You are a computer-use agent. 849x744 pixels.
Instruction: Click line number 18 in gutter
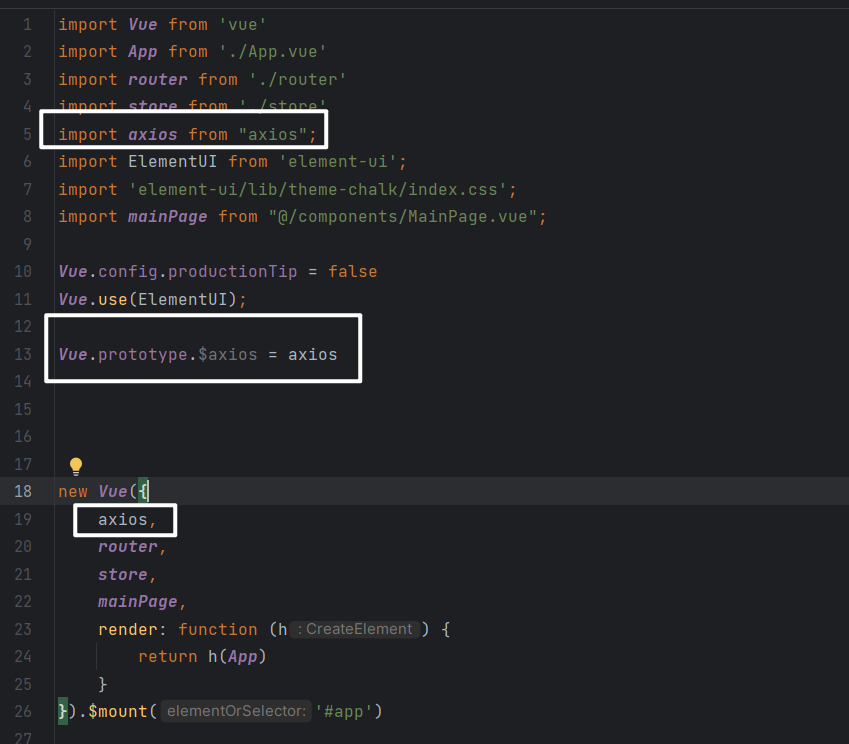(x=23, y=492)
